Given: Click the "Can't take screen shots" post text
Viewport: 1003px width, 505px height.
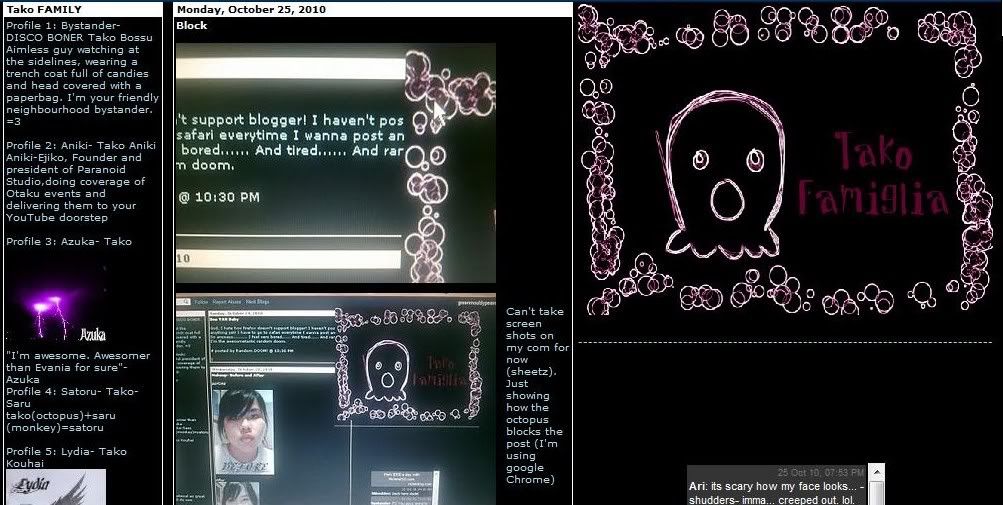Looking at the screenshot, I should point(537,396).
